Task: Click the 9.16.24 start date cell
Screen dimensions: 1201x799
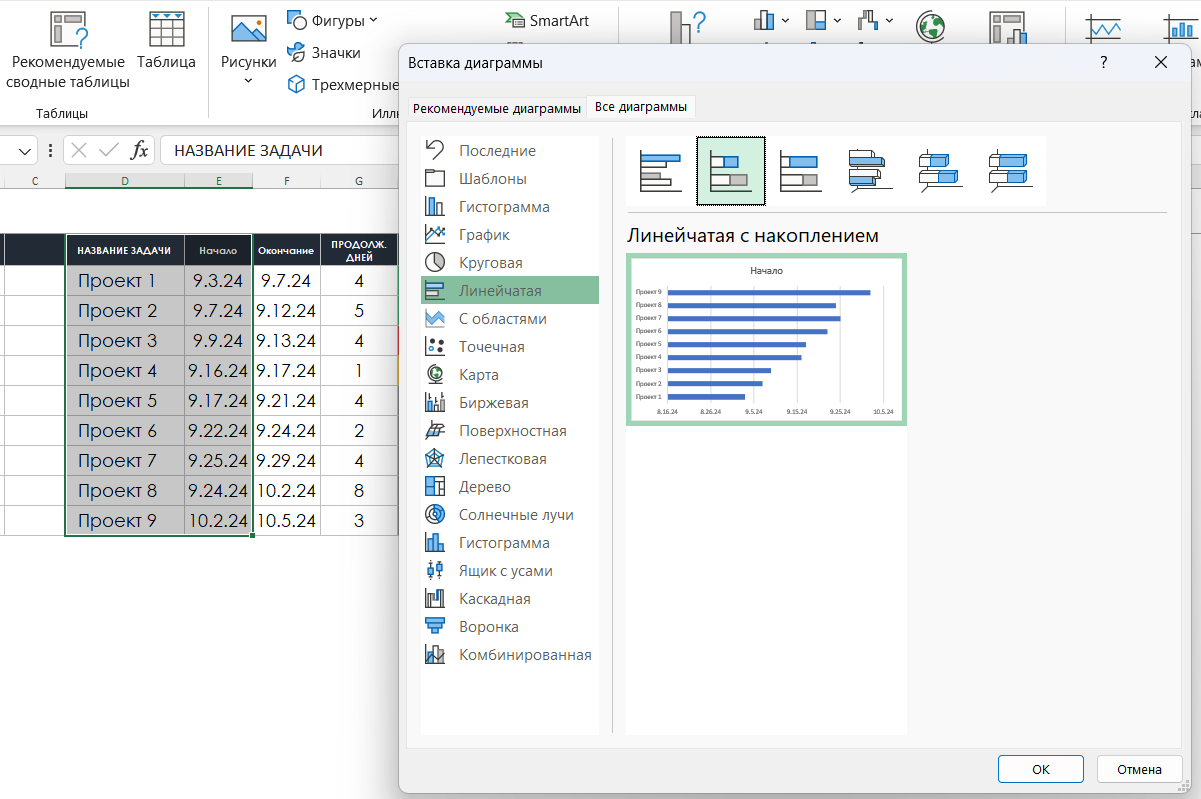Action: [x=218, y=371]
